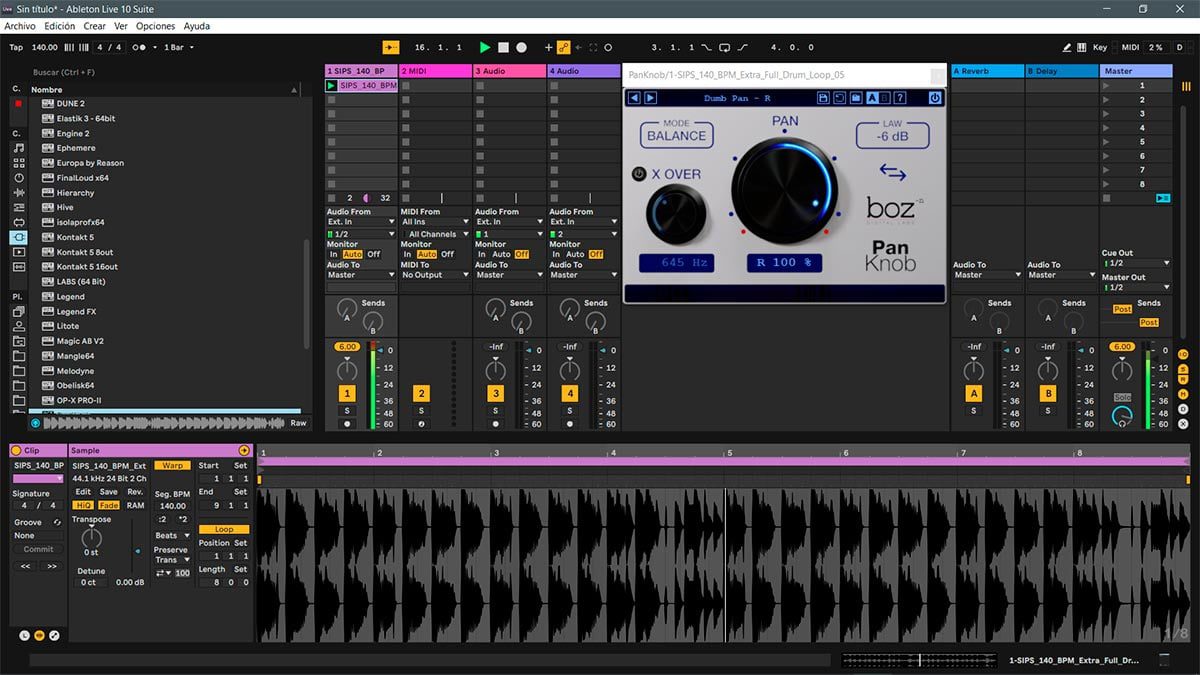1200x675 pixels.
Task: Enable Draw Mode pencil icon
Action: tap(1067, 47)
